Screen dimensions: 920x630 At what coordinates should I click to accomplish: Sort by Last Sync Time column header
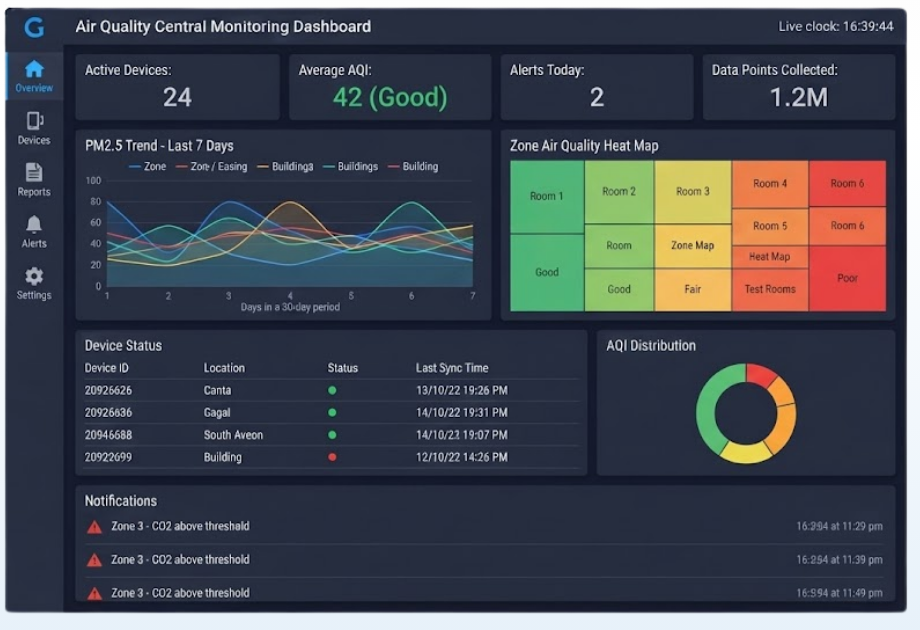point(452,368)
